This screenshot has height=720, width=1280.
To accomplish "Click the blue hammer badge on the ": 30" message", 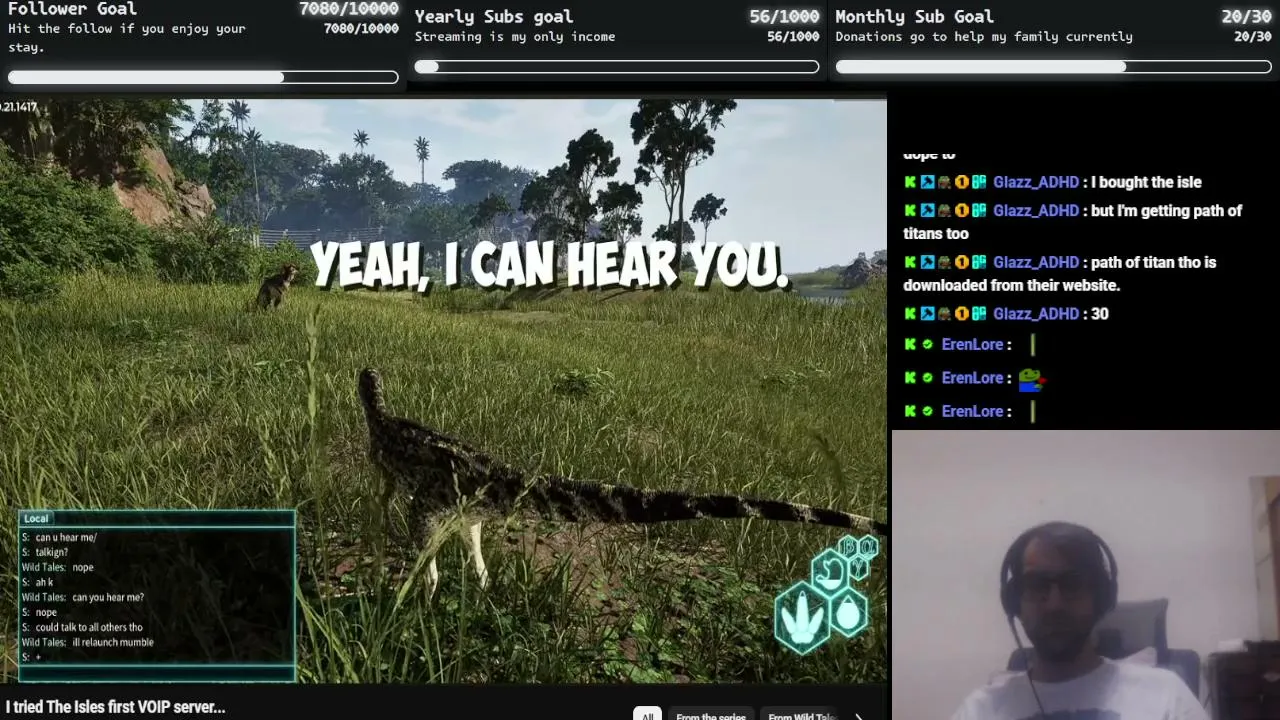I will (x=927, y=314).
